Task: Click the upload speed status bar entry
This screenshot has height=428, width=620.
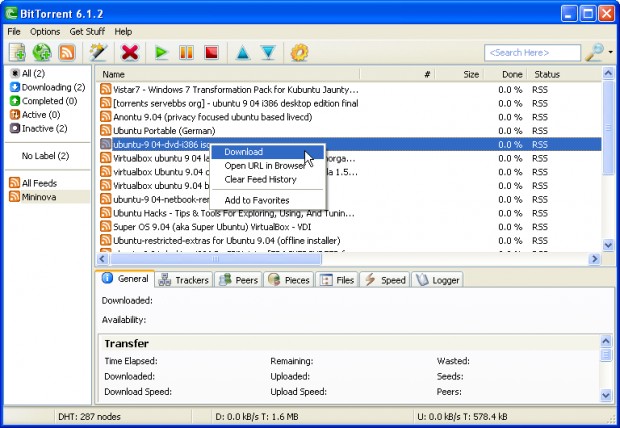Action: point(462,417)
